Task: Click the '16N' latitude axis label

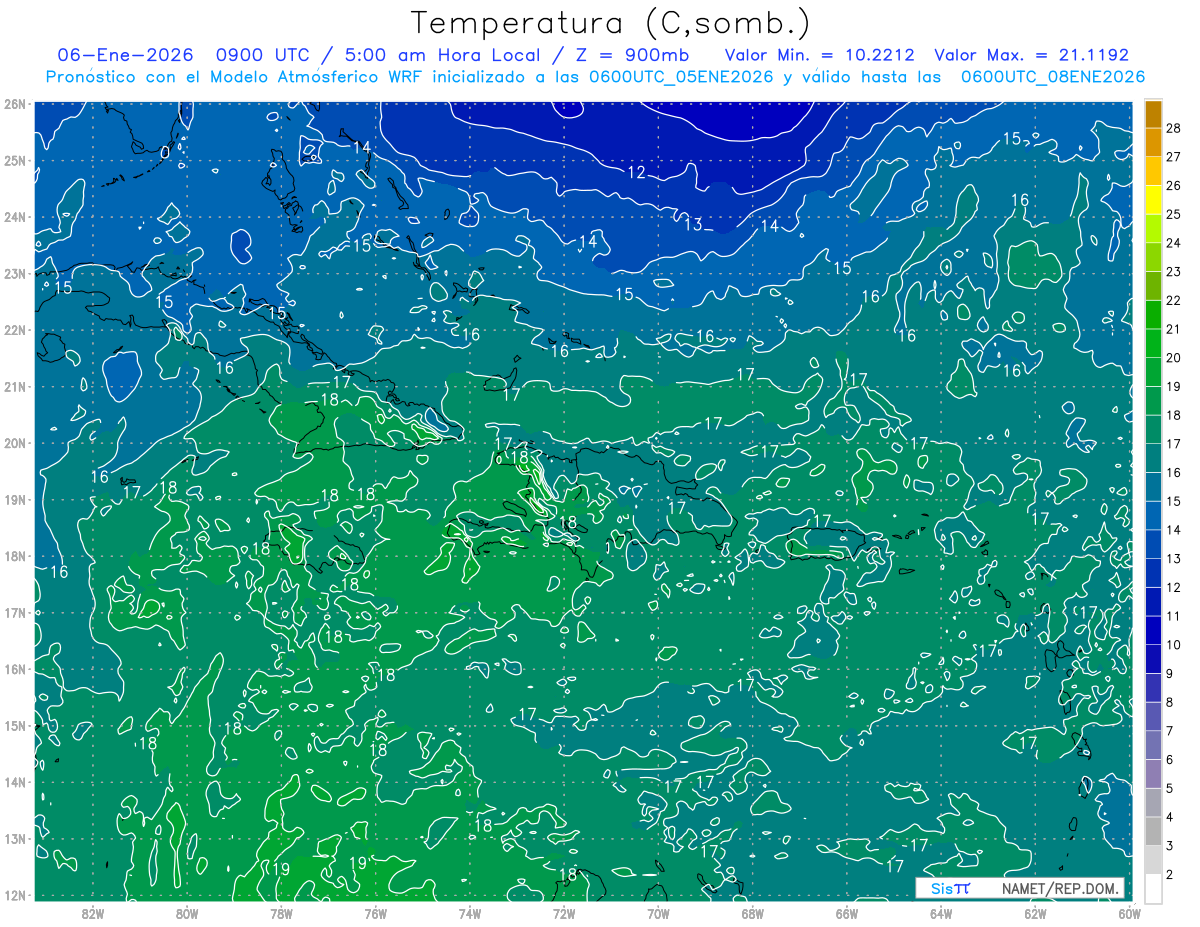Action: point(15,669)
